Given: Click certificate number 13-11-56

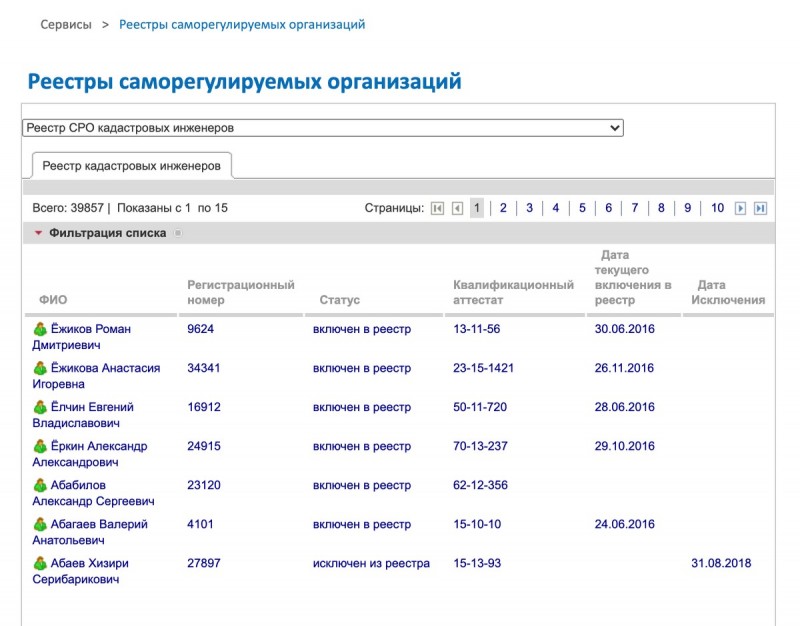Looking at the screenshot, I should [477, 329].
